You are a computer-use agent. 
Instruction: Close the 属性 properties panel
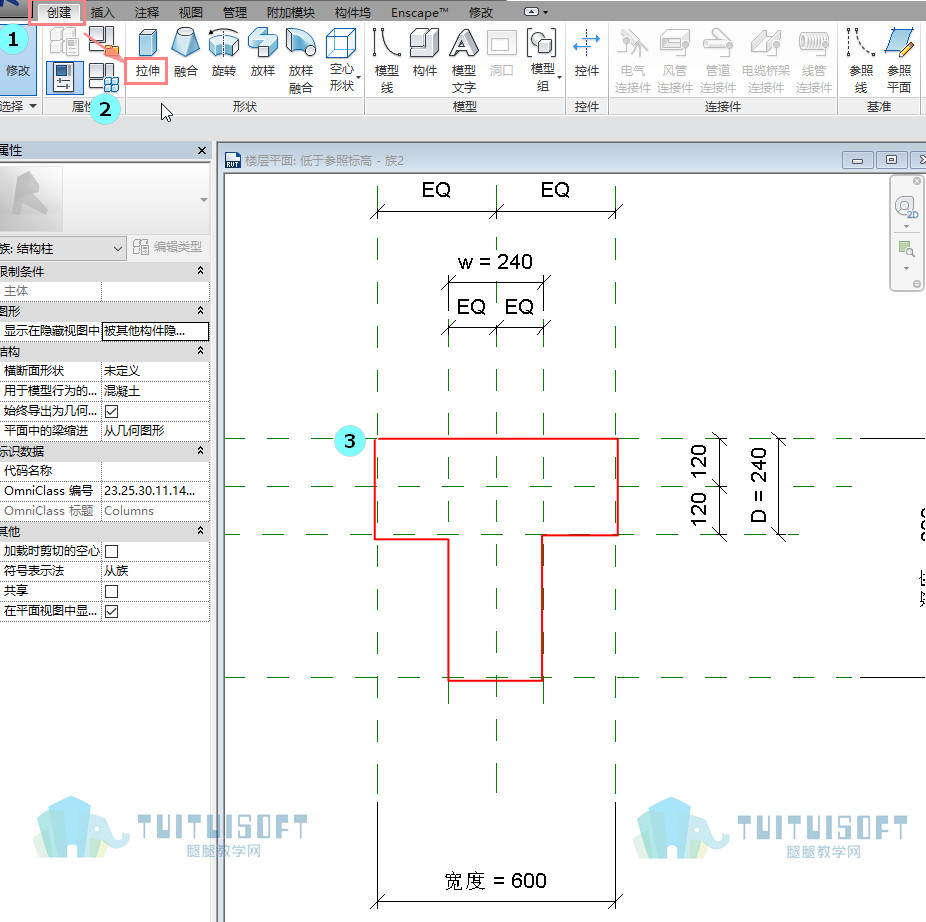click(x=201, y=151)
